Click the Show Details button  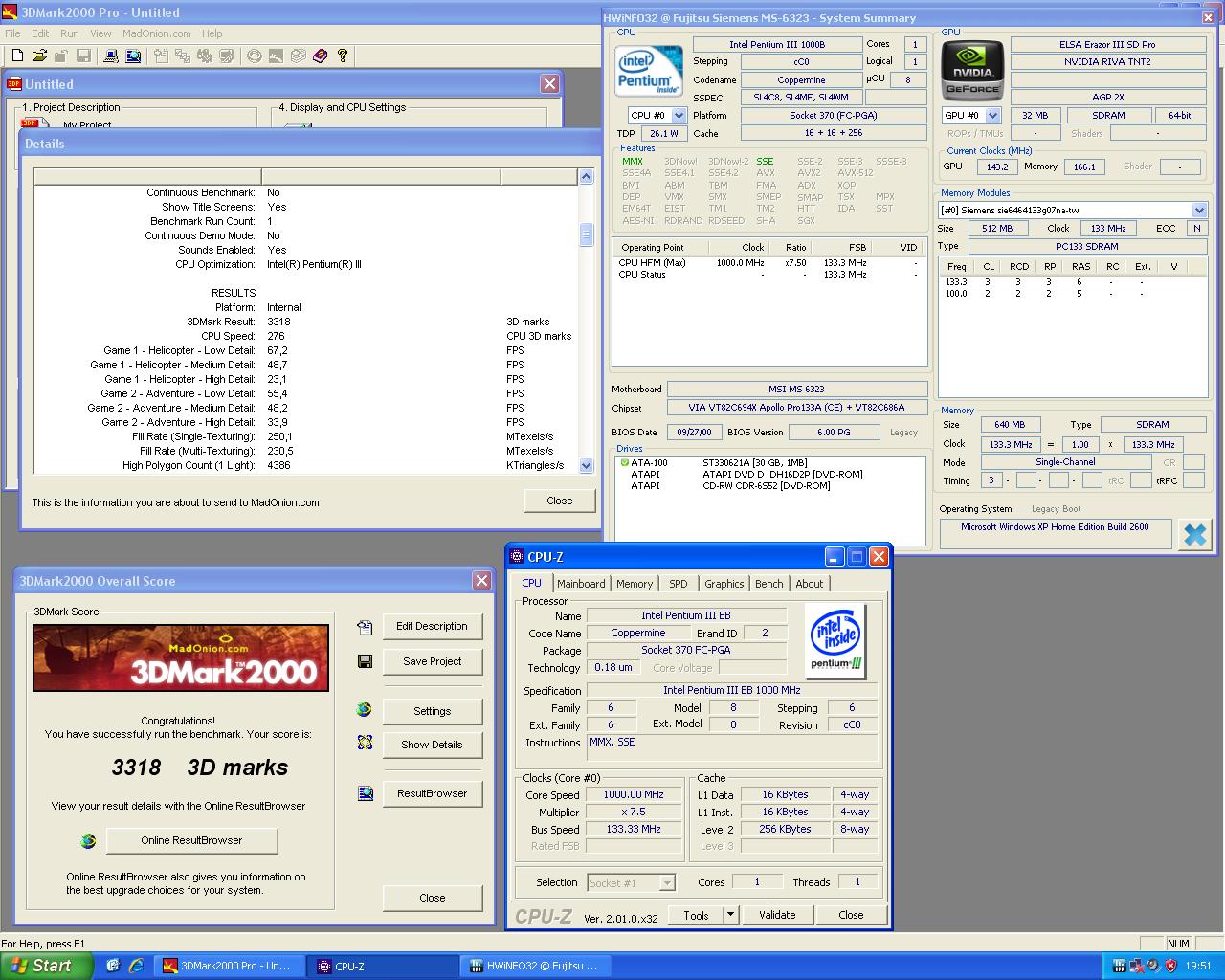pos(433,745)
